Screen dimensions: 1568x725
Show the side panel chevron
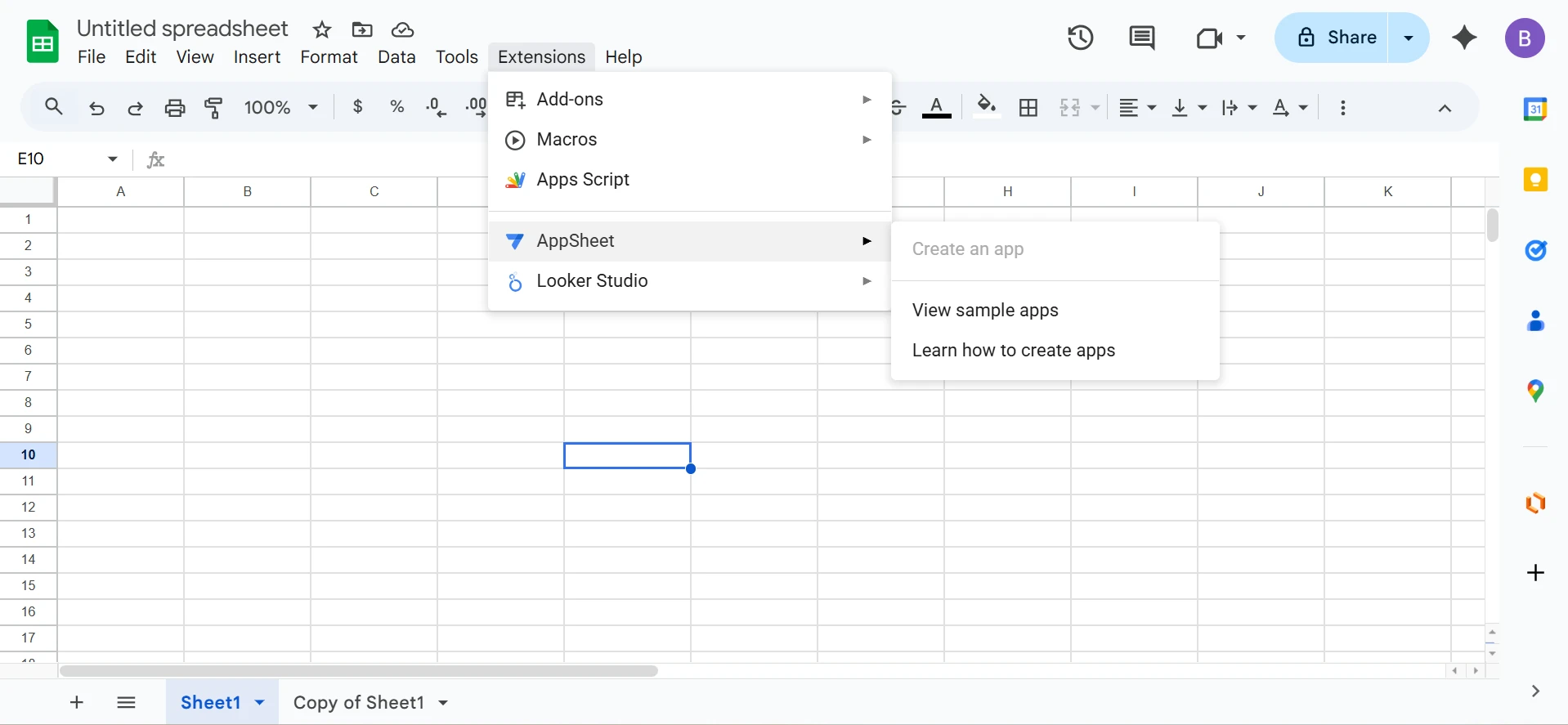(x=1535, y=691)
